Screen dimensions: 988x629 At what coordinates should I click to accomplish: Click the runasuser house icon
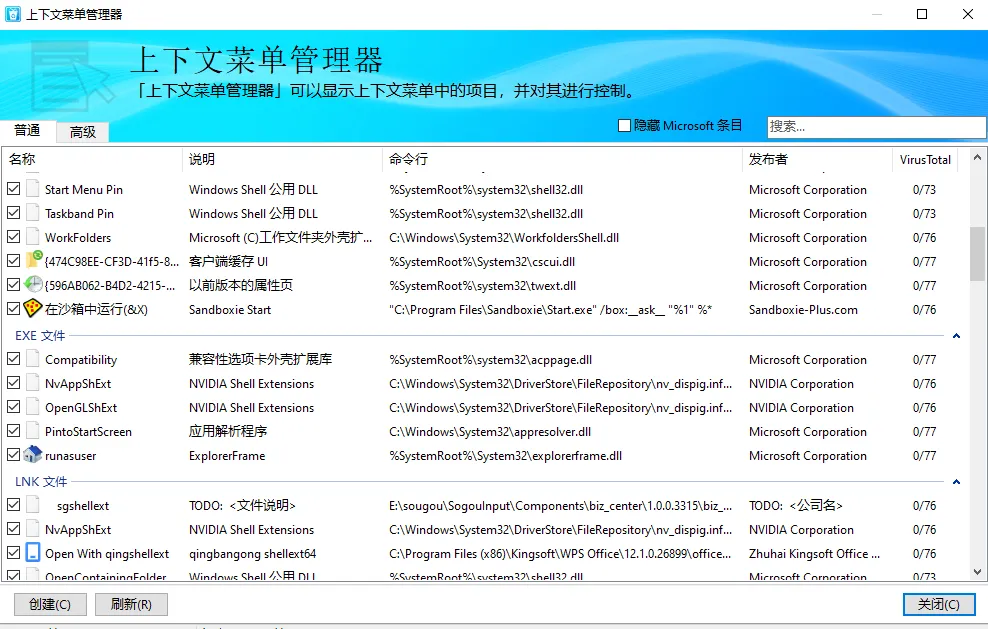[33, 454]
